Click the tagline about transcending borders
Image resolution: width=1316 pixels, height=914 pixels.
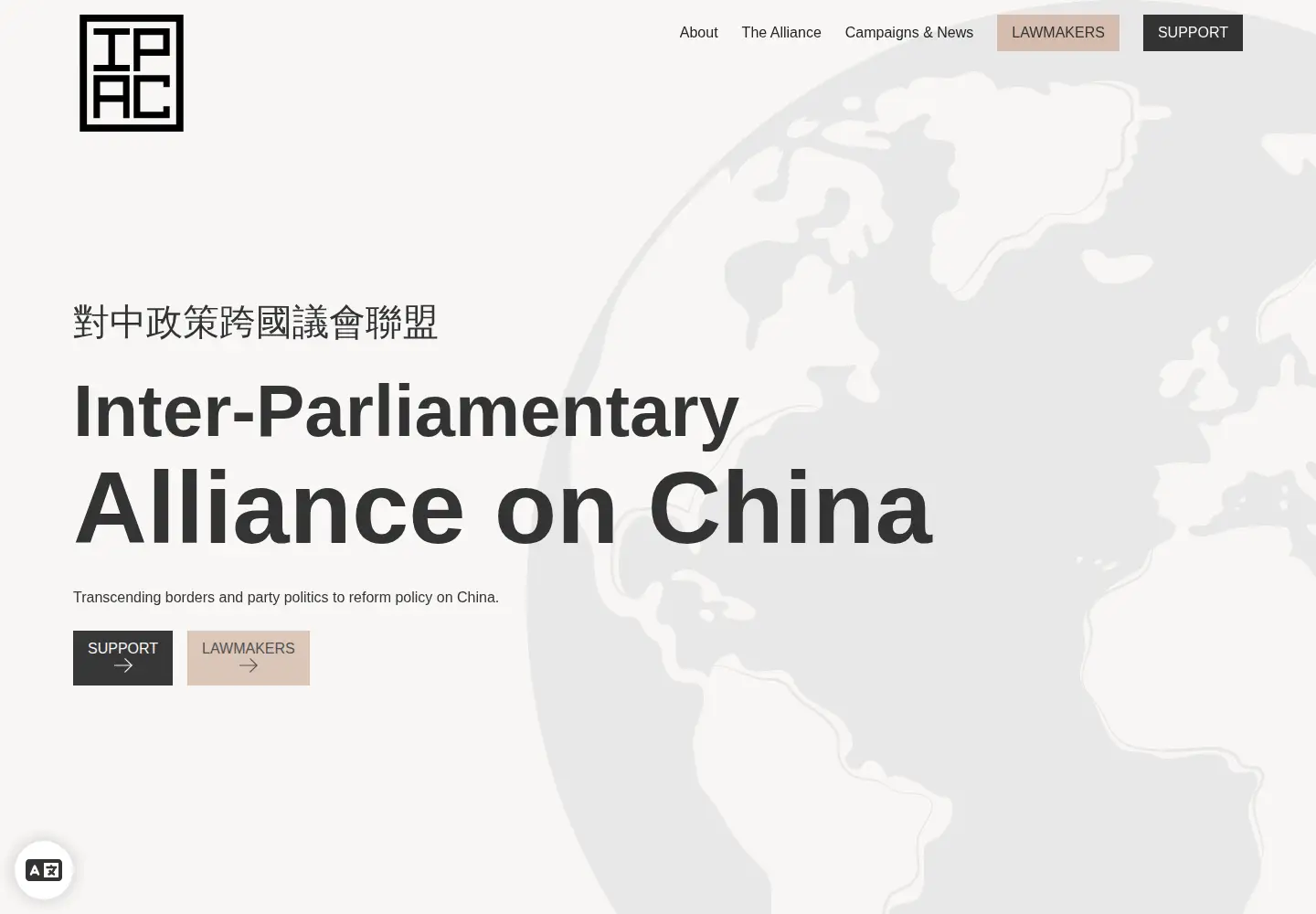pos(286,598)
